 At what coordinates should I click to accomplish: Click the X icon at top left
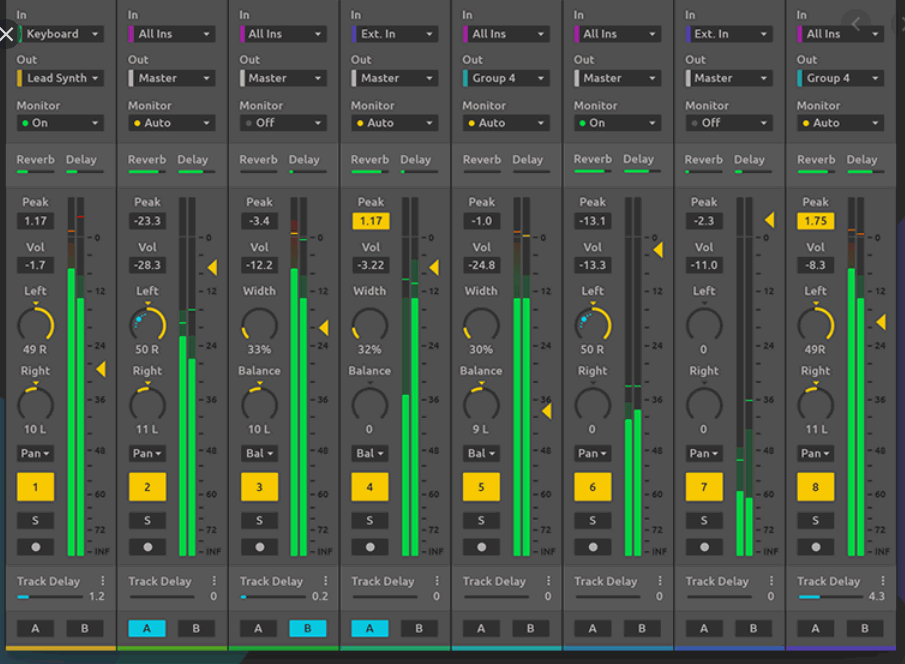[x=7, y=35]
